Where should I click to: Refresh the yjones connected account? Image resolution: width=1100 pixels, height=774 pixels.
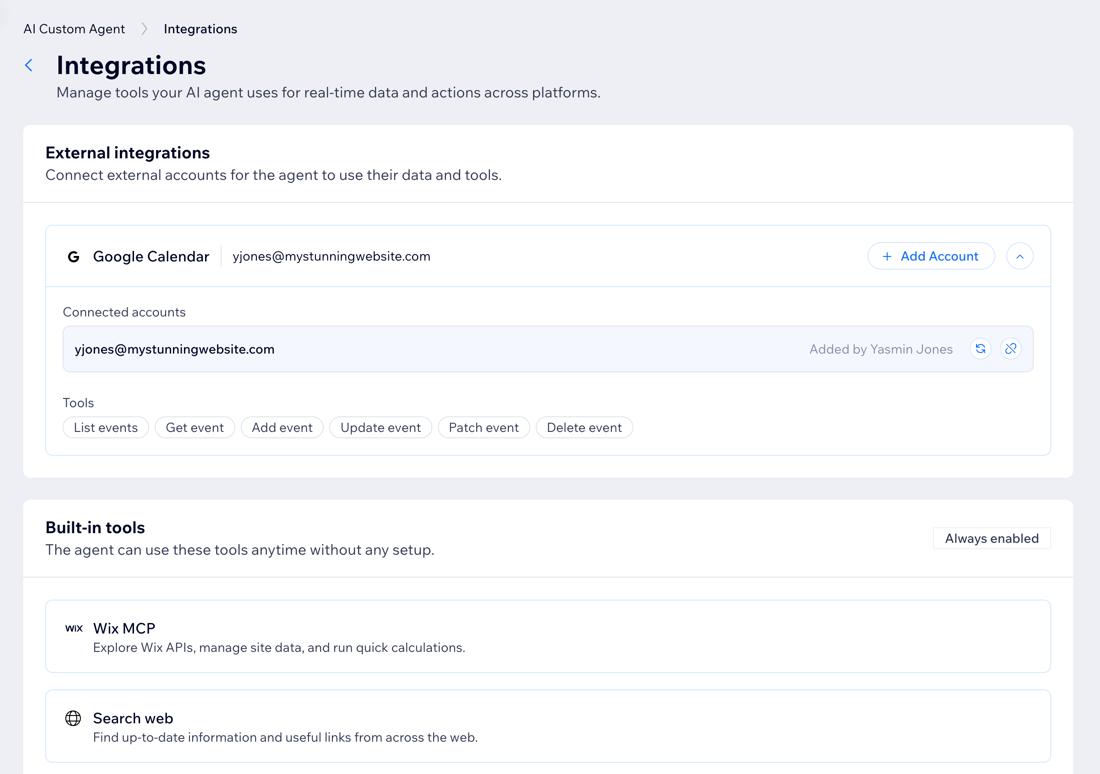980,349
